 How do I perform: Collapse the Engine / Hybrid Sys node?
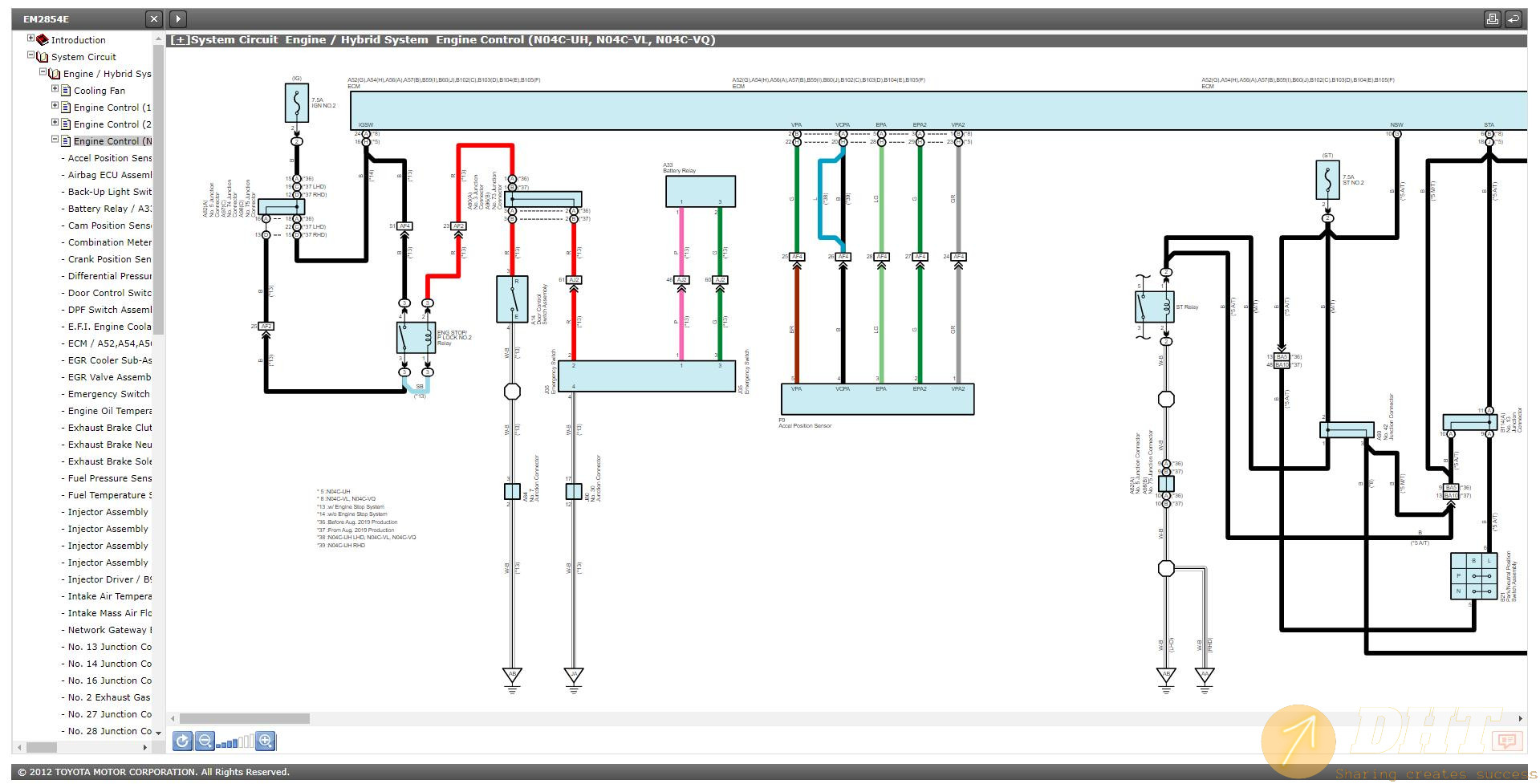tap(43, 72)
